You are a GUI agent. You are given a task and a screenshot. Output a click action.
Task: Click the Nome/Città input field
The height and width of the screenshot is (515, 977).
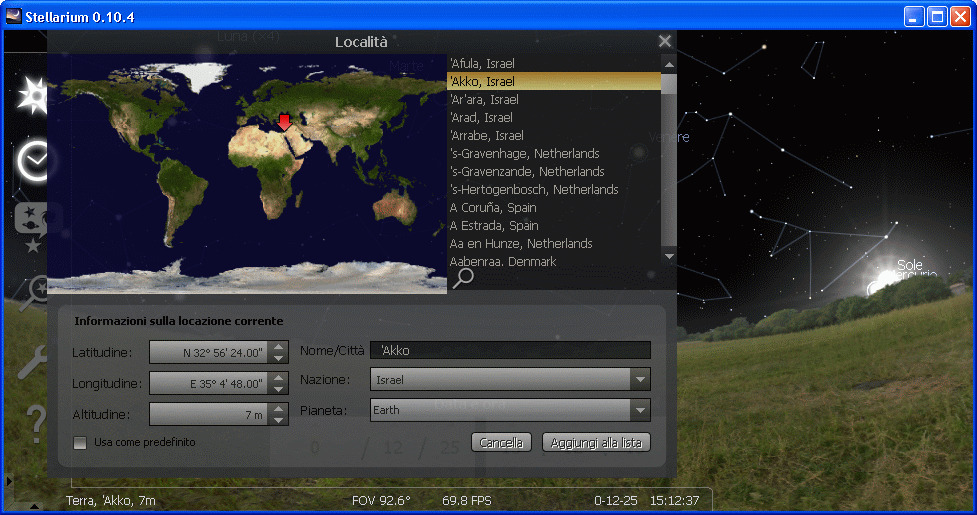click(x=510, y=350)
